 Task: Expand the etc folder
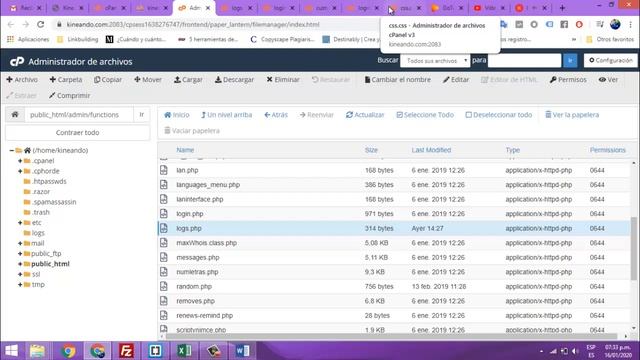pos(20,223)
